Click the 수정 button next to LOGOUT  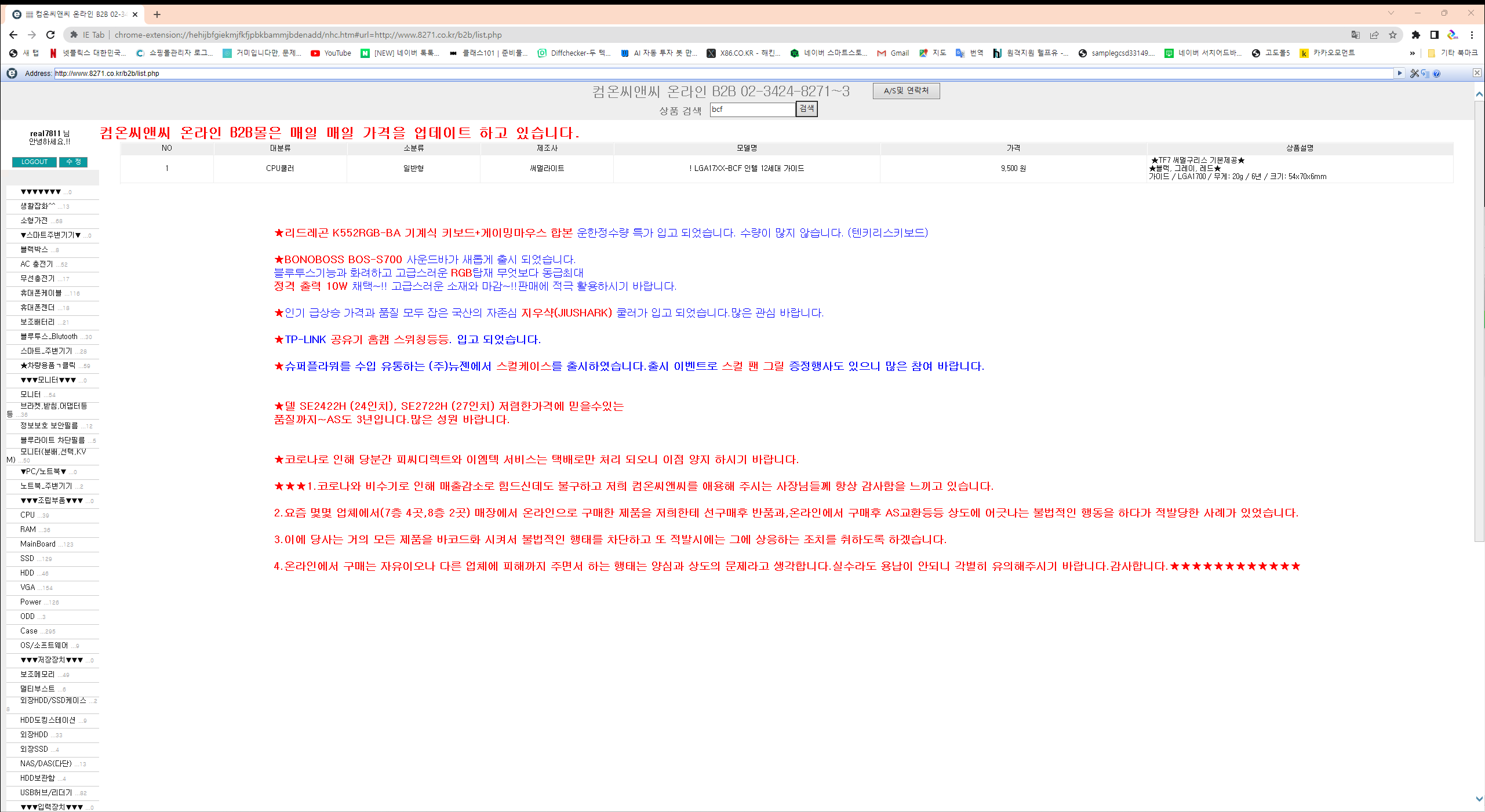(73, 162)
